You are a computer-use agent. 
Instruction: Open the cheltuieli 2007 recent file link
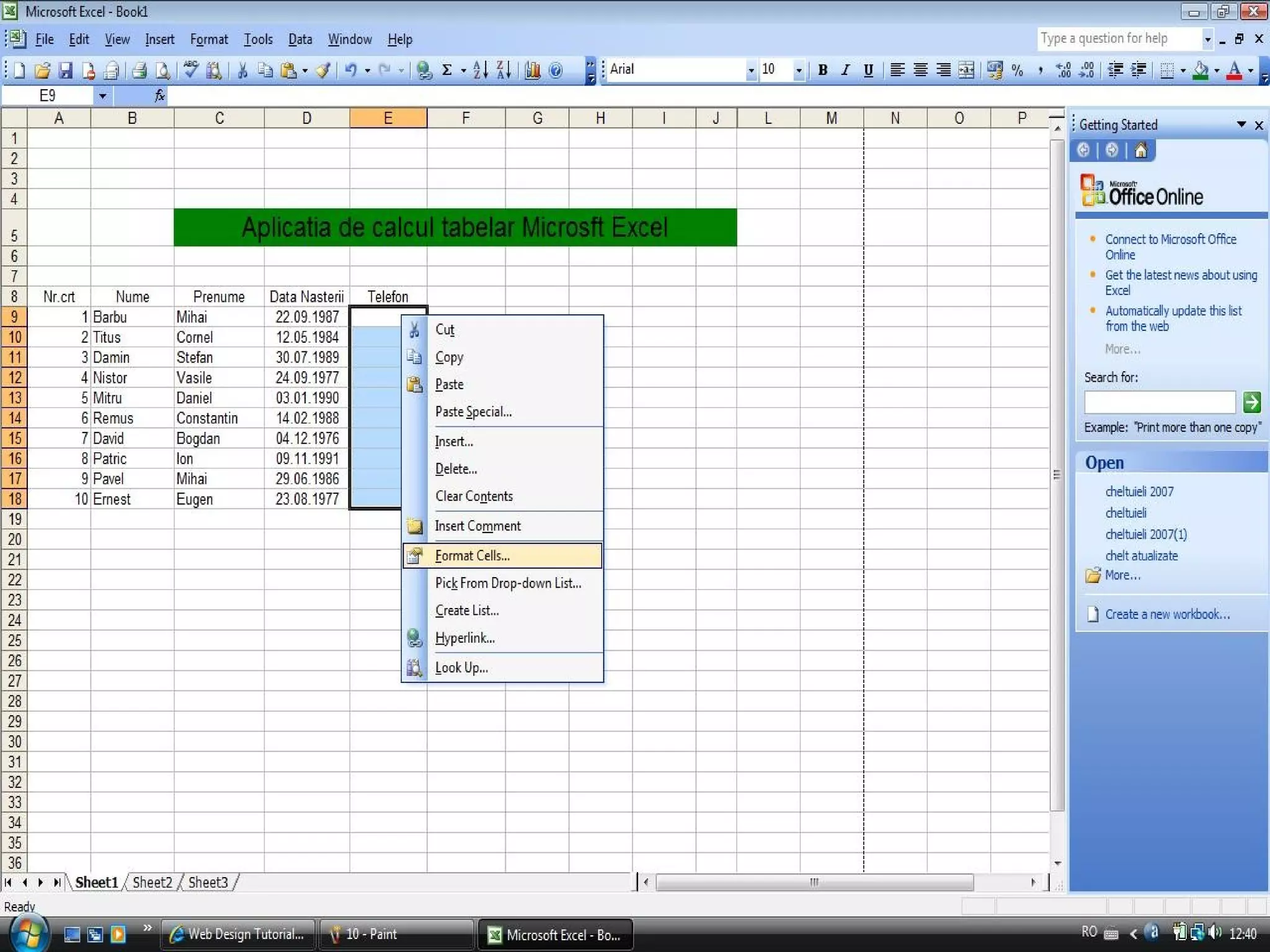click(1139, 491)
